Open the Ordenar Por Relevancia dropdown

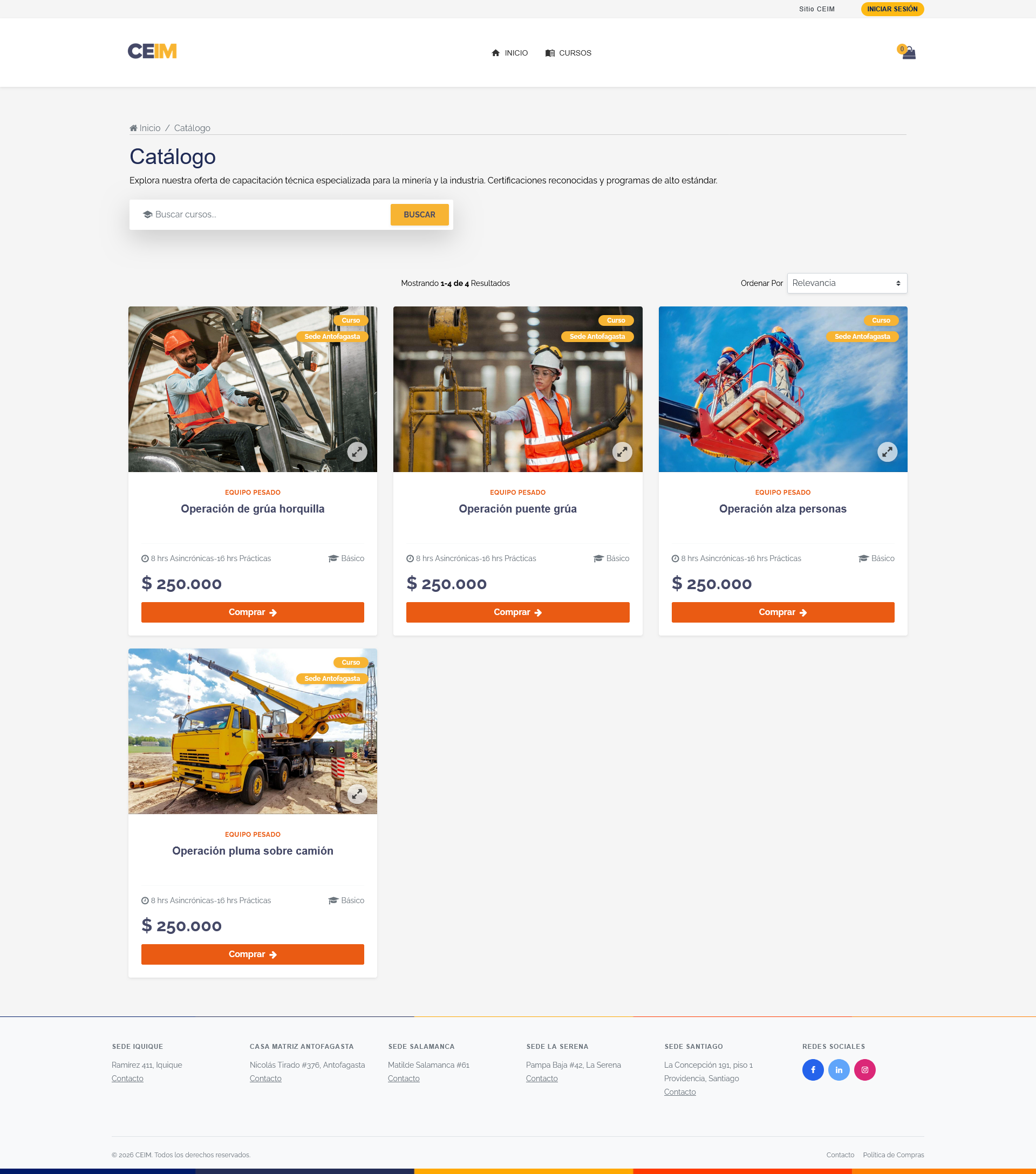pyautogui.click(x=847, y=283)
